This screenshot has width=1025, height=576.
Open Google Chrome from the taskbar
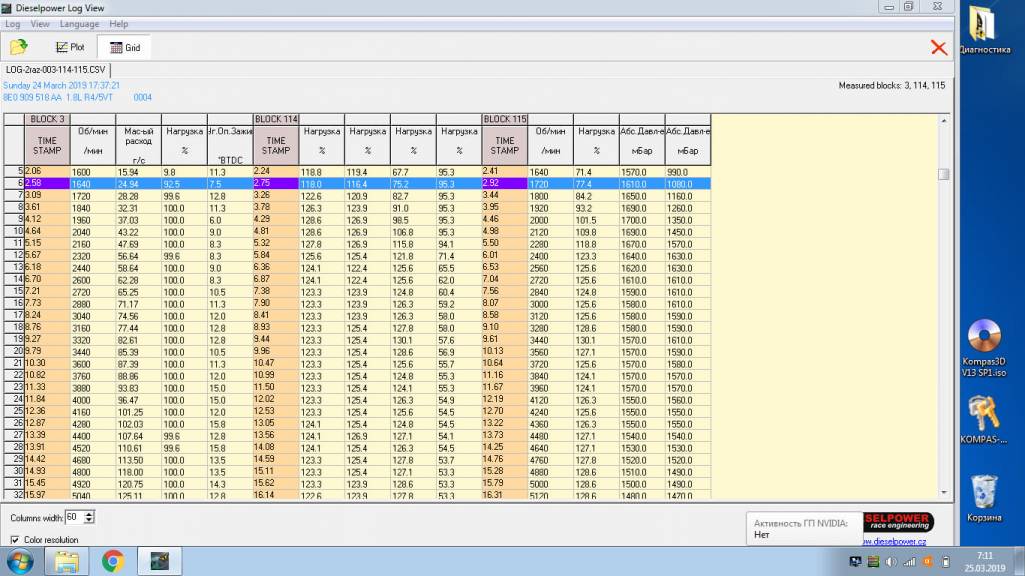coord(112,561)
